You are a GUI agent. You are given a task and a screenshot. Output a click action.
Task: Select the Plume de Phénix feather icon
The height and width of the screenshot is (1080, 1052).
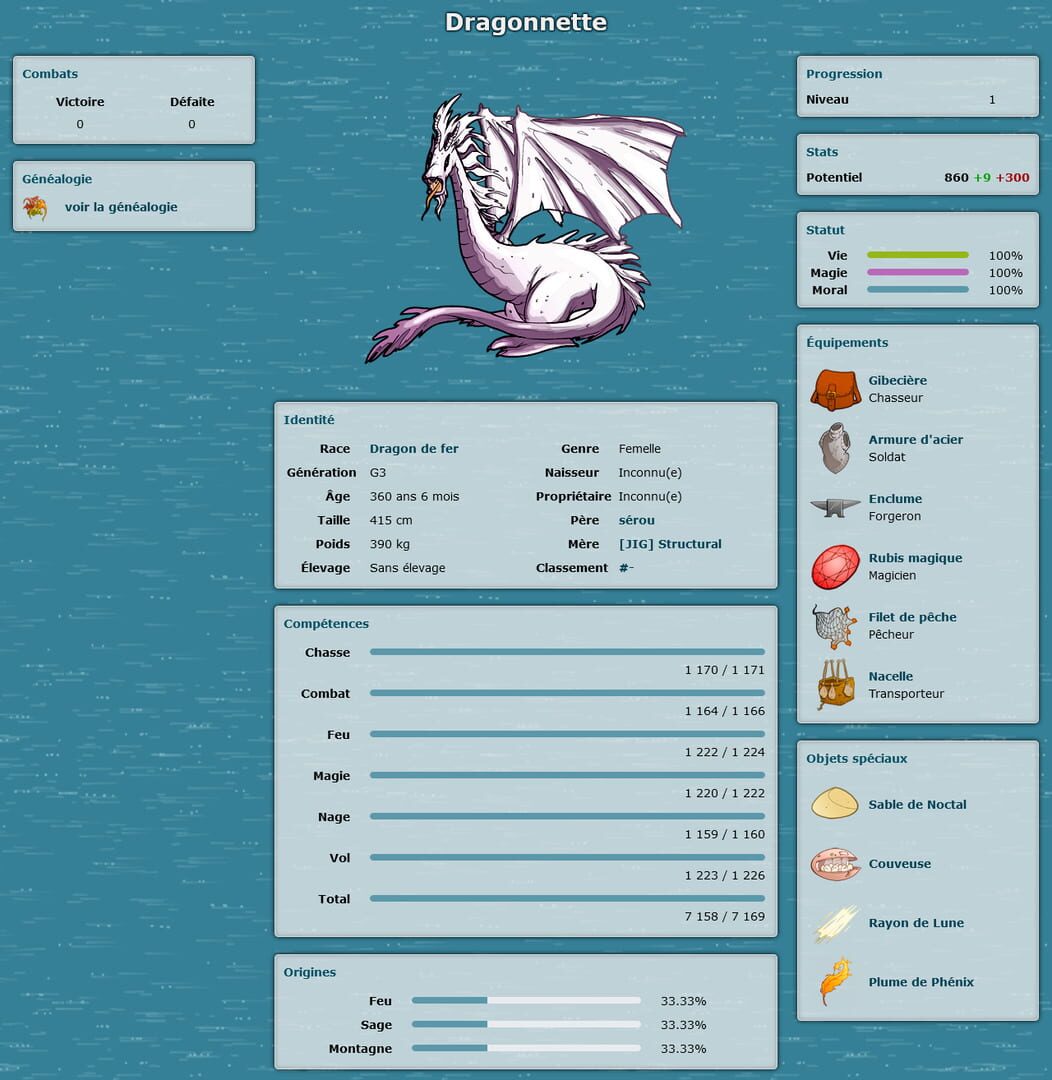click(x=834, y=981)
